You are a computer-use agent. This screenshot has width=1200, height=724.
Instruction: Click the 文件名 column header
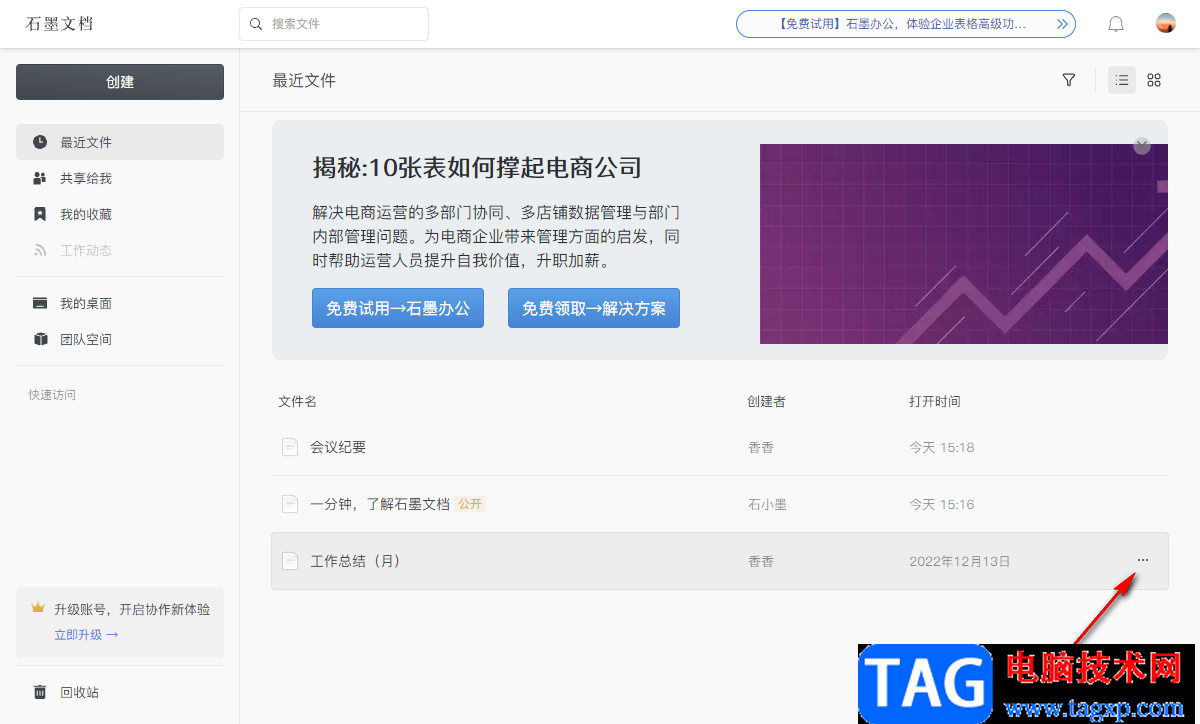[297, 401]
